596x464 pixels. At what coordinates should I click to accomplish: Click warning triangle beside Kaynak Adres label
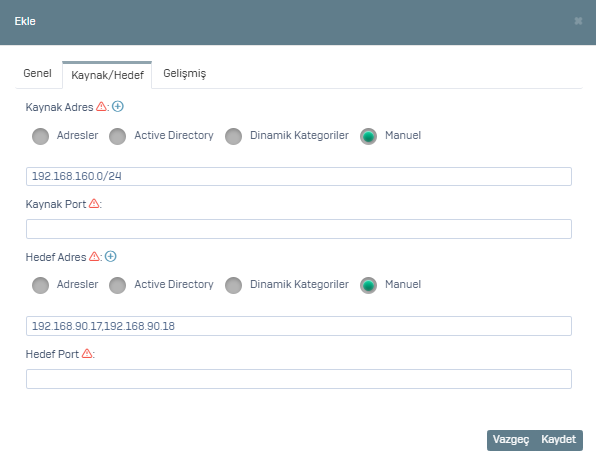101,106
